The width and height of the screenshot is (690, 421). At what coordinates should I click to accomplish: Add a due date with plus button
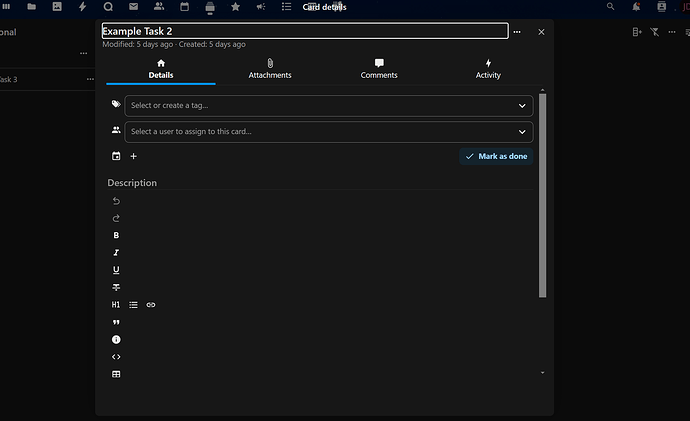click(134, 156)
